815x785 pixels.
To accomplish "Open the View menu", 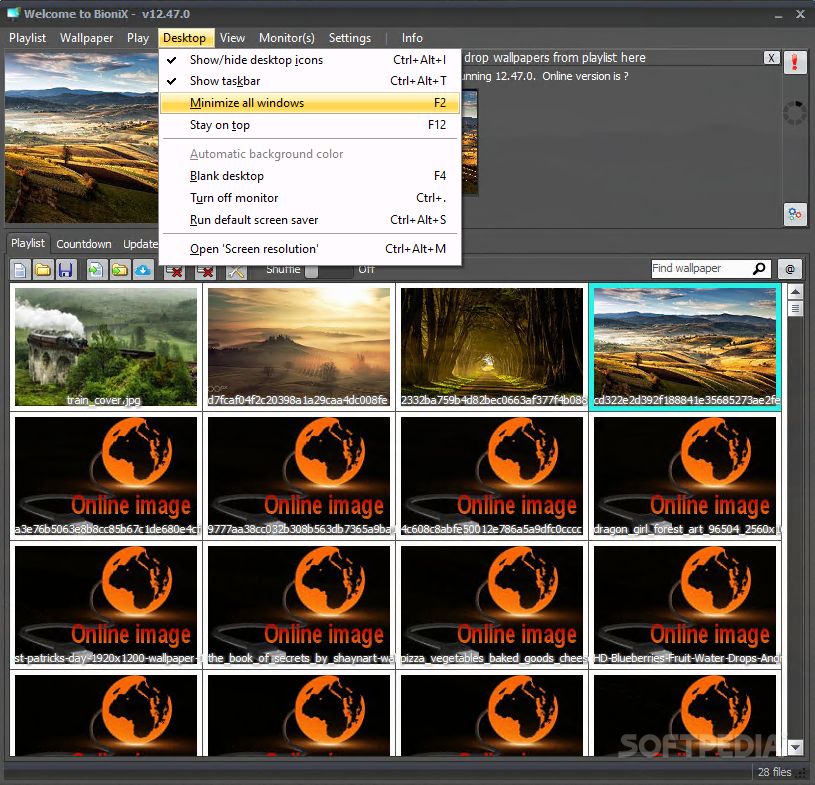I will pos(232,38).
